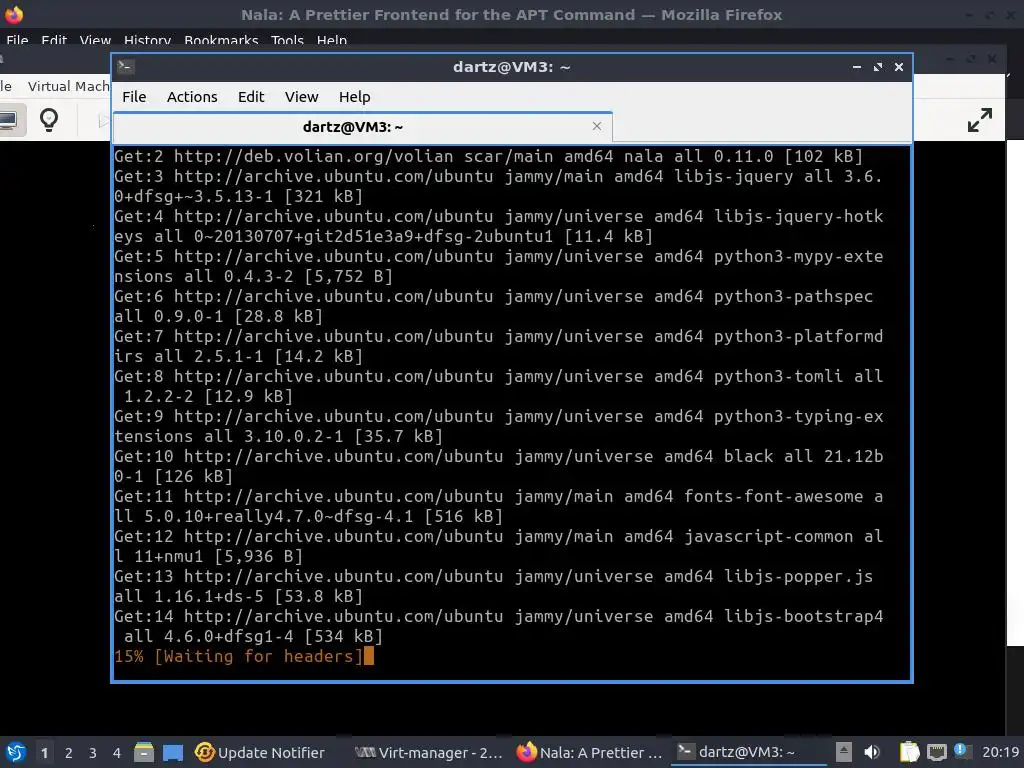Click the Get:11 fonts-font-awesome line
Screen dimensions: 1024x768
499,506
